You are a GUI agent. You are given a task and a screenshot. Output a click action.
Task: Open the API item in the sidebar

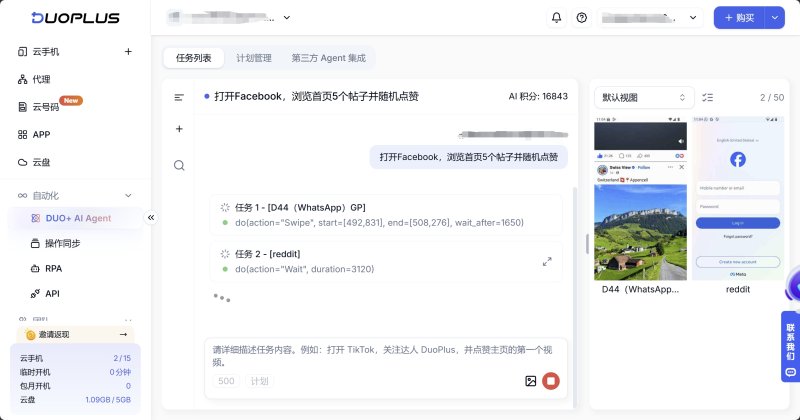tap(52, 294)
